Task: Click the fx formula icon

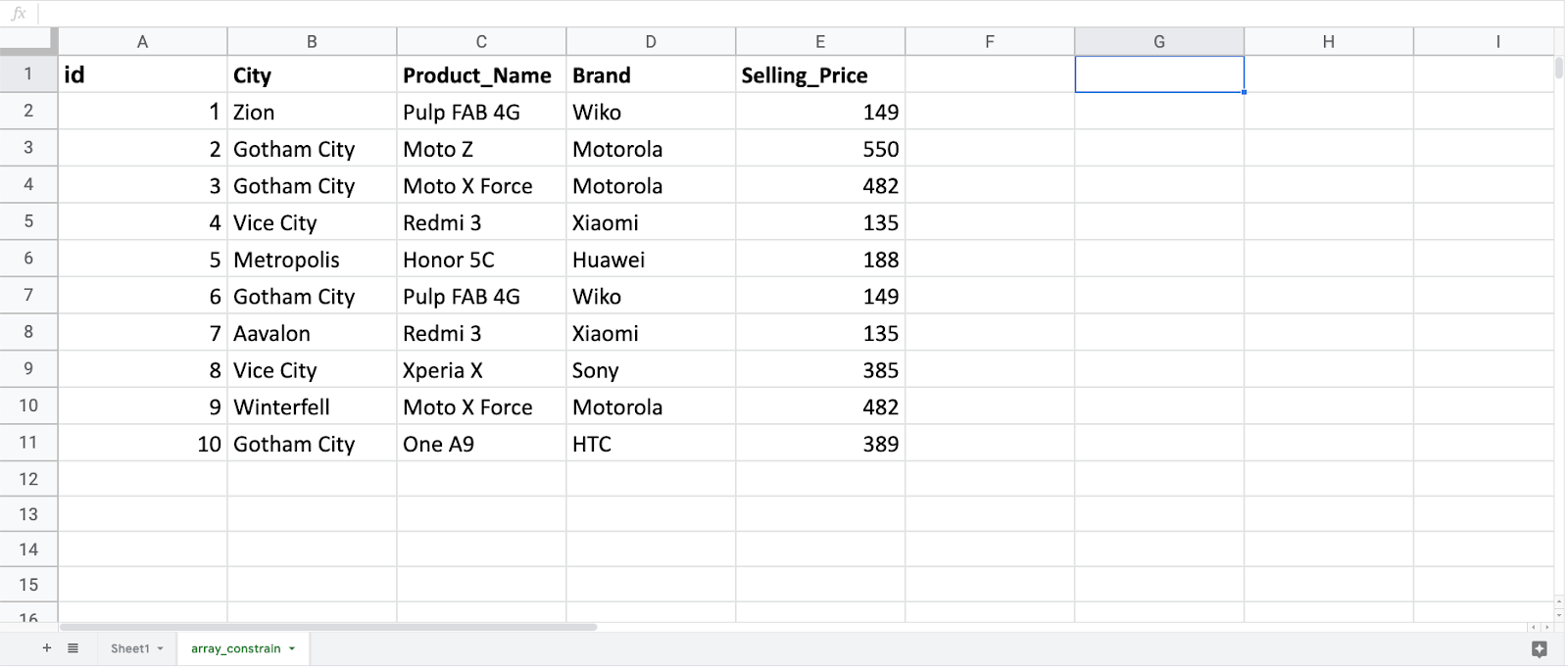Action: (19, 14)
